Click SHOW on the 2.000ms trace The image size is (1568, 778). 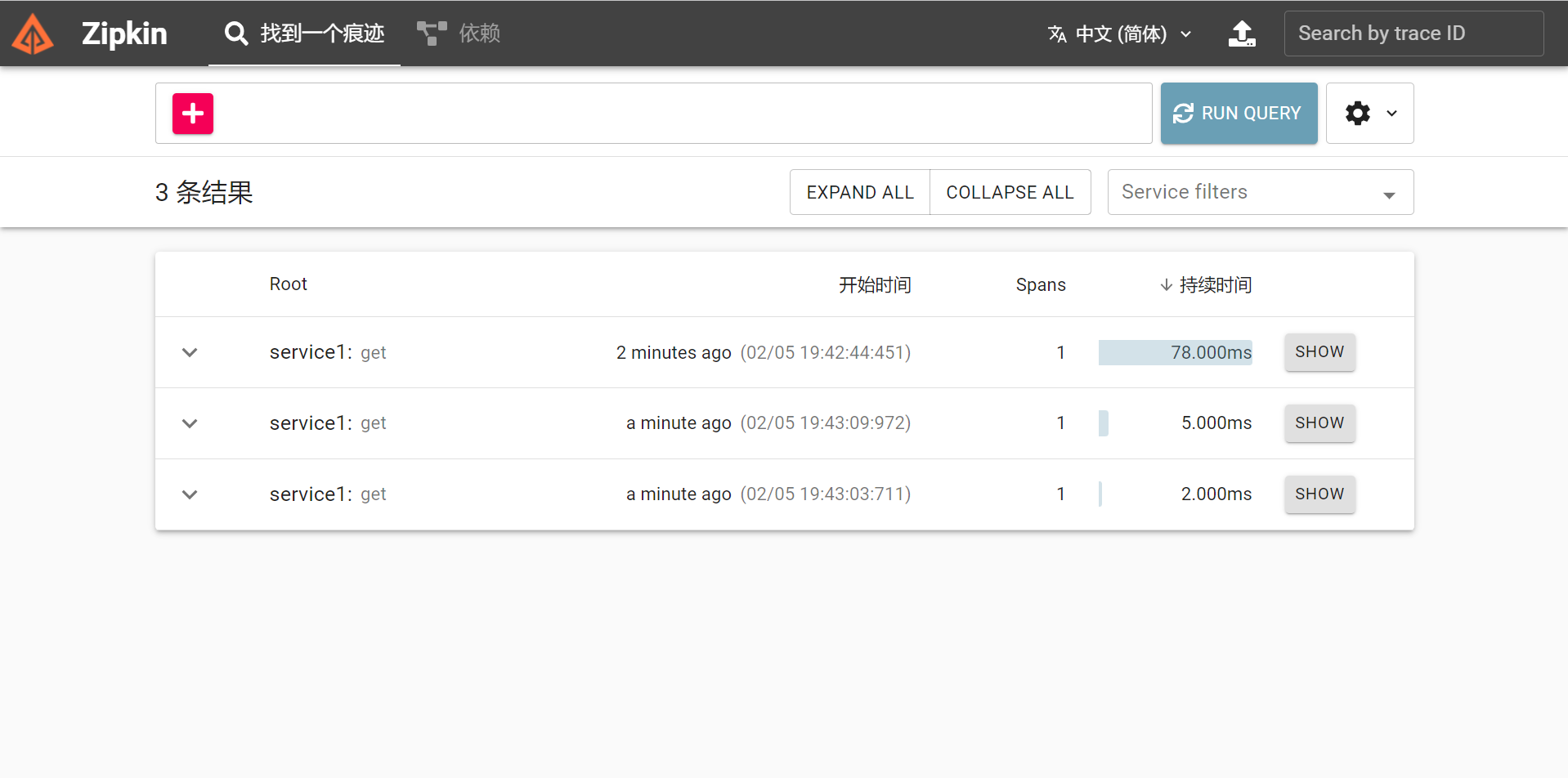(x=1319, y=494)
